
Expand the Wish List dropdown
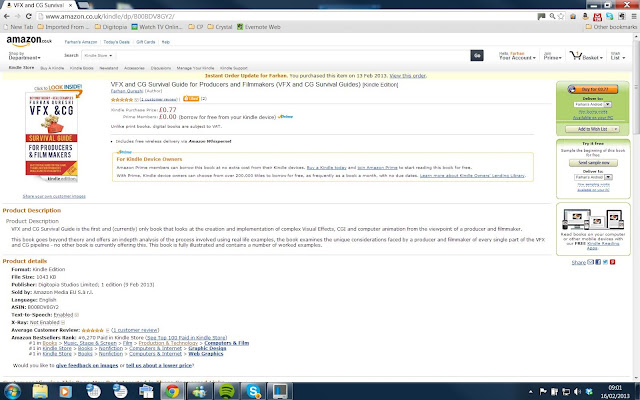click(618, 56)
